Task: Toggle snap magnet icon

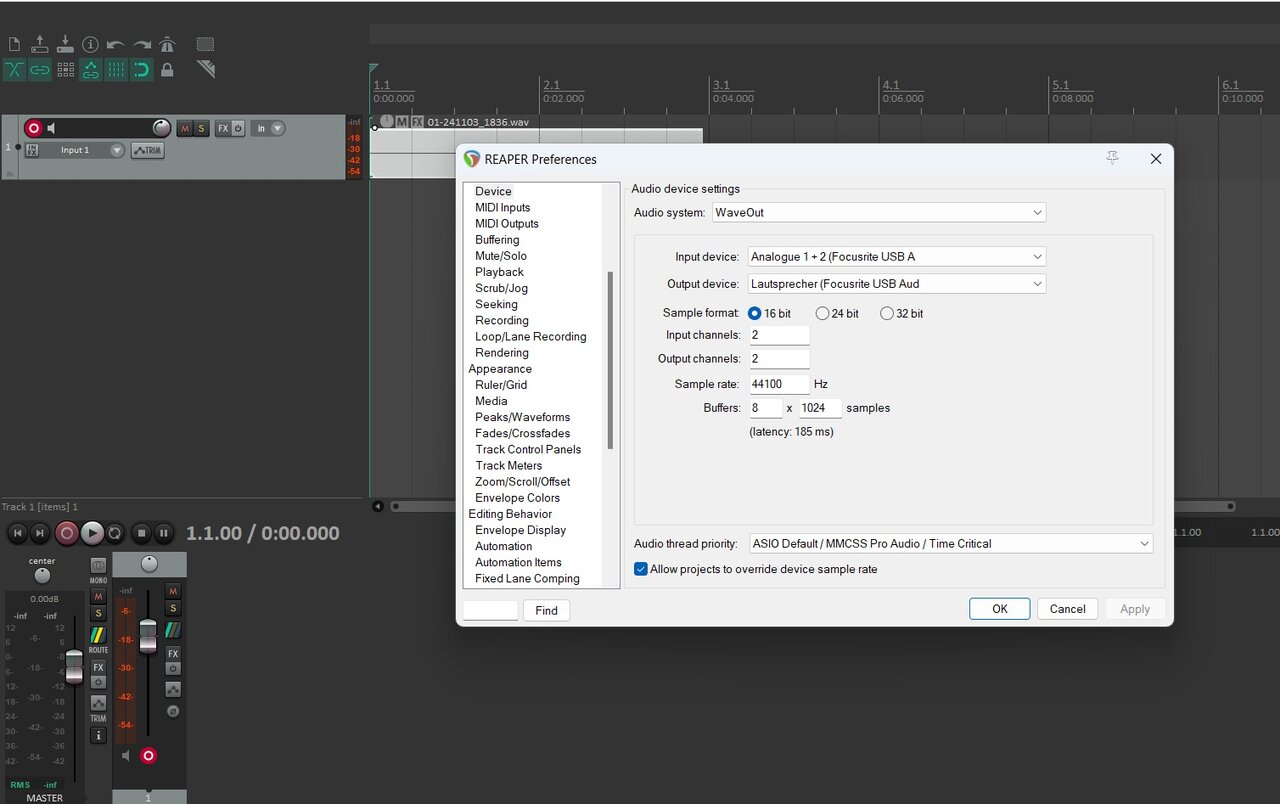Action: tap(142, 70)
